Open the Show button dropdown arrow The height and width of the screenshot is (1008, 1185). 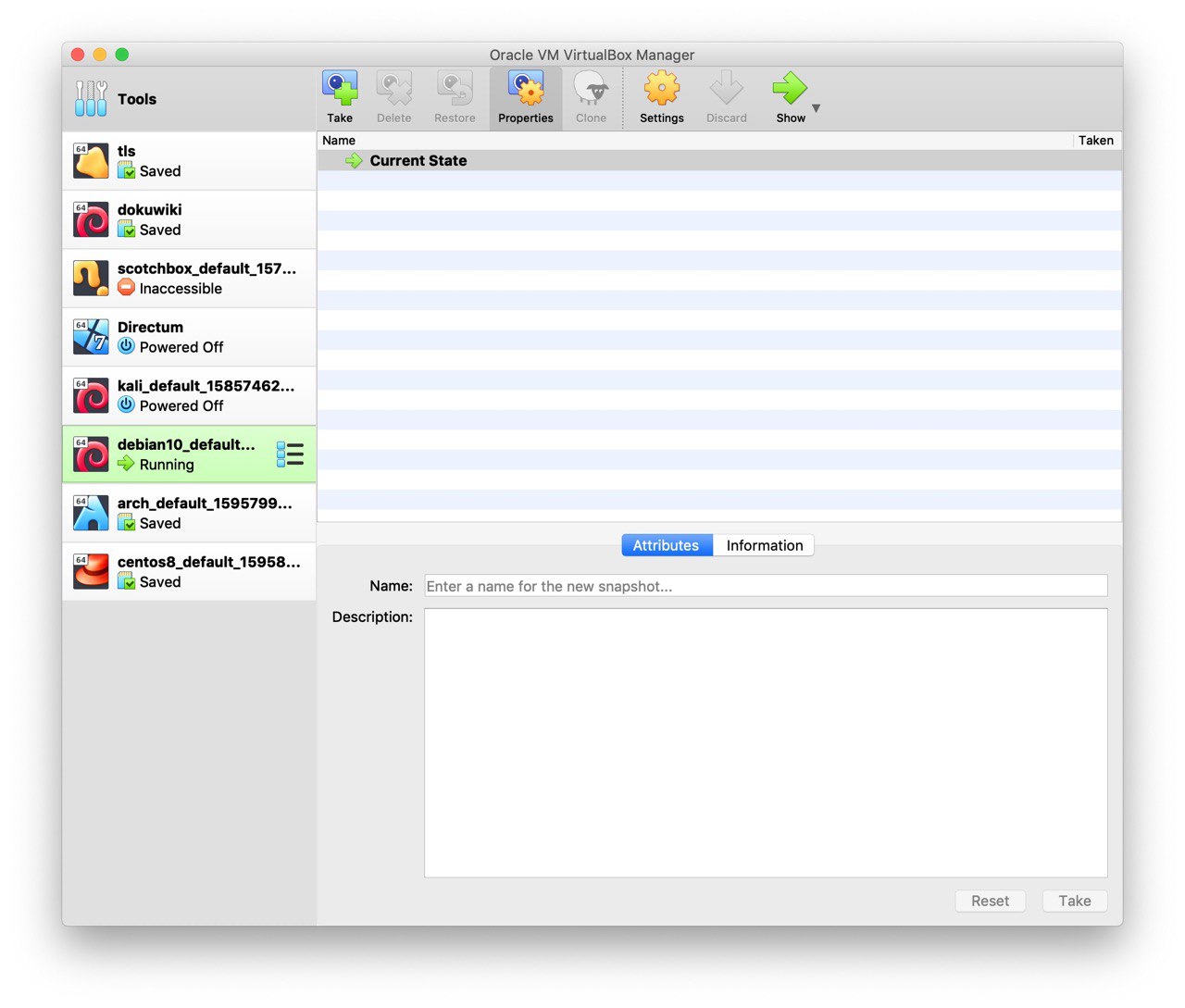point(817,108)
